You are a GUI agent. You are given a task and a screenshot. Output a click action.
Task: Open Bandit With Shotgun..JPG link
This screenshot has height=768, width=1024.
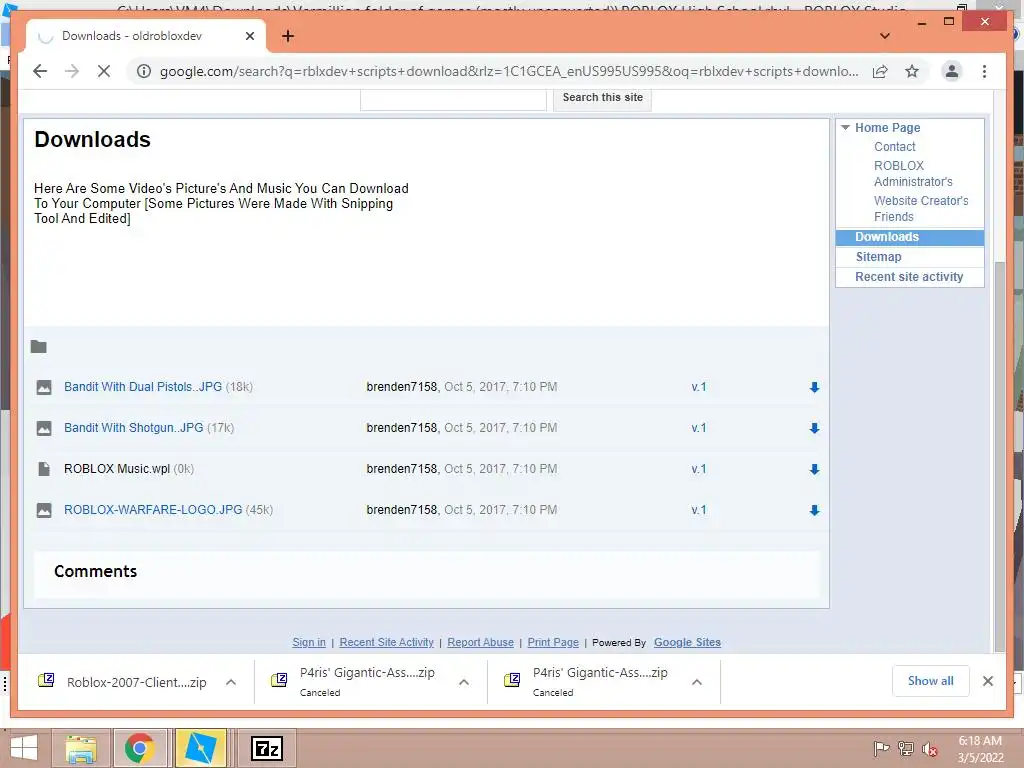(133, 428)
